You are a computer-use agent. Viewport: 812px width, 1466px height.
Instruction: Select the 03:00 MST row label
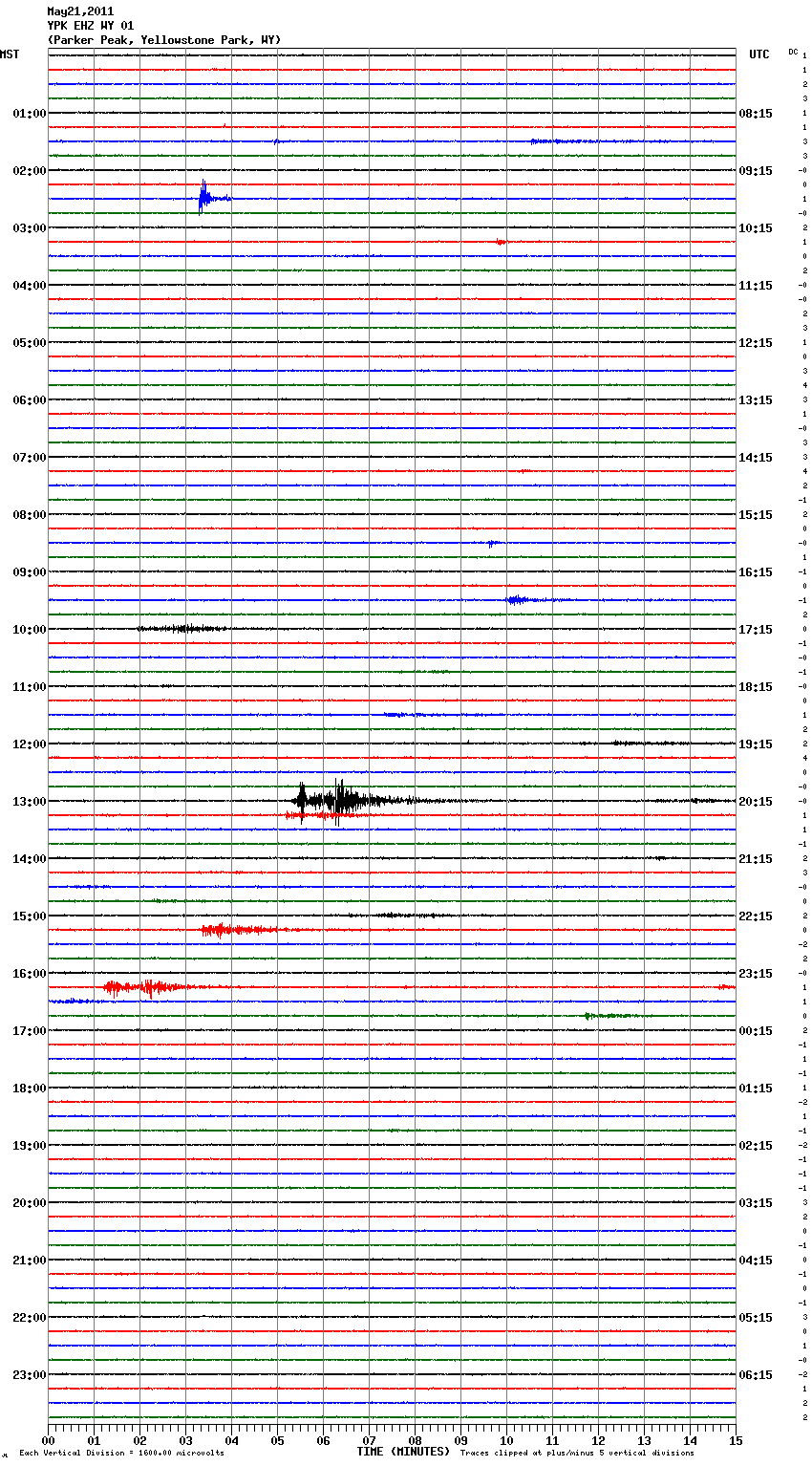click(x=29, y=228)
